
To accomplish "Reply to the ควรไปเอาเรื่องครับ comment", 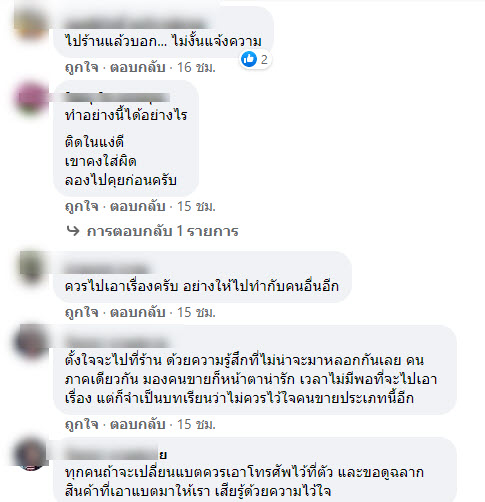I will 138,312.
